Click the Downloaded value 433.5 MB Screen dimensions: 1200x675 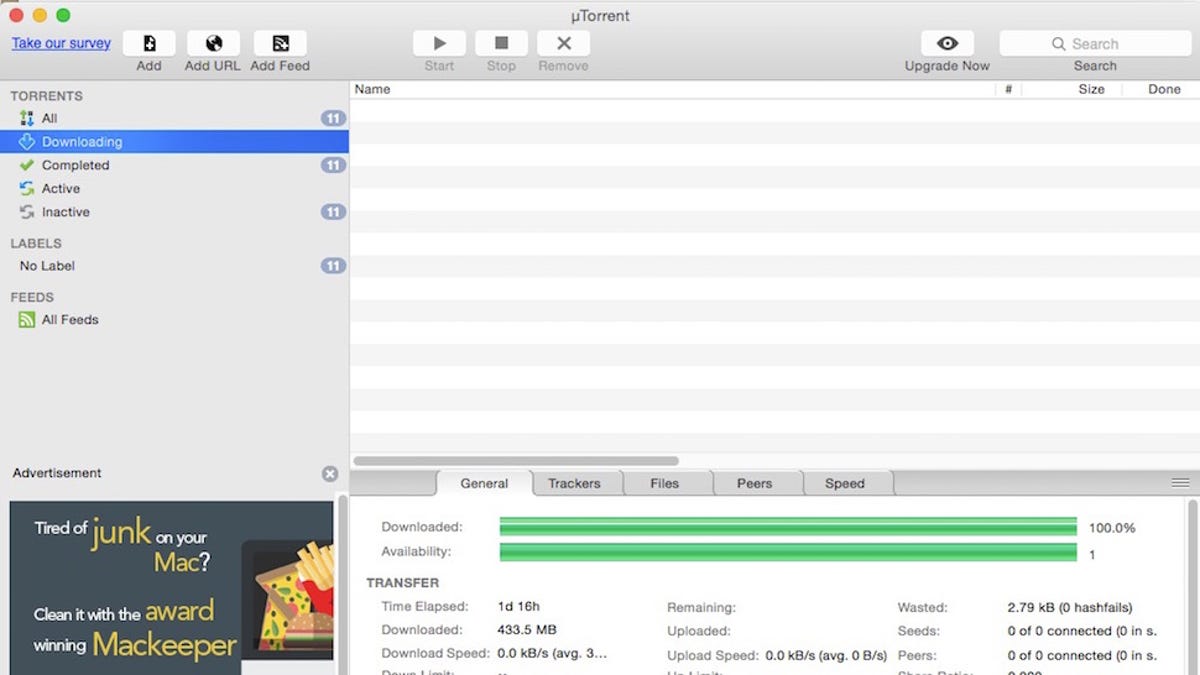527,630
